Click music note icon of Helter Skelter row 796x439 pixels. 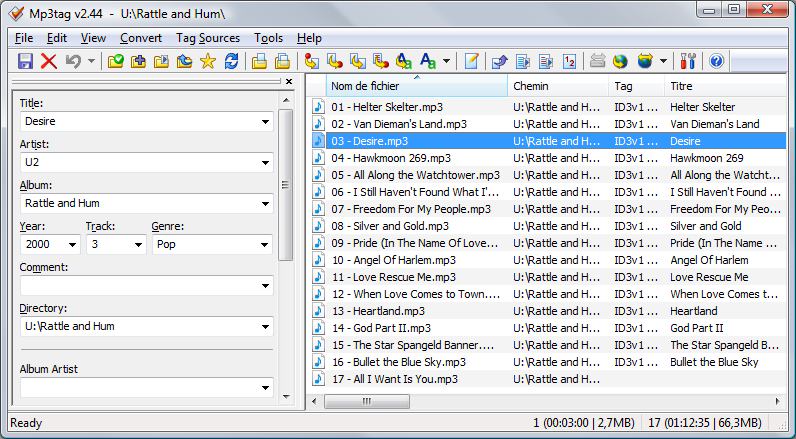[x=318, y=107]
